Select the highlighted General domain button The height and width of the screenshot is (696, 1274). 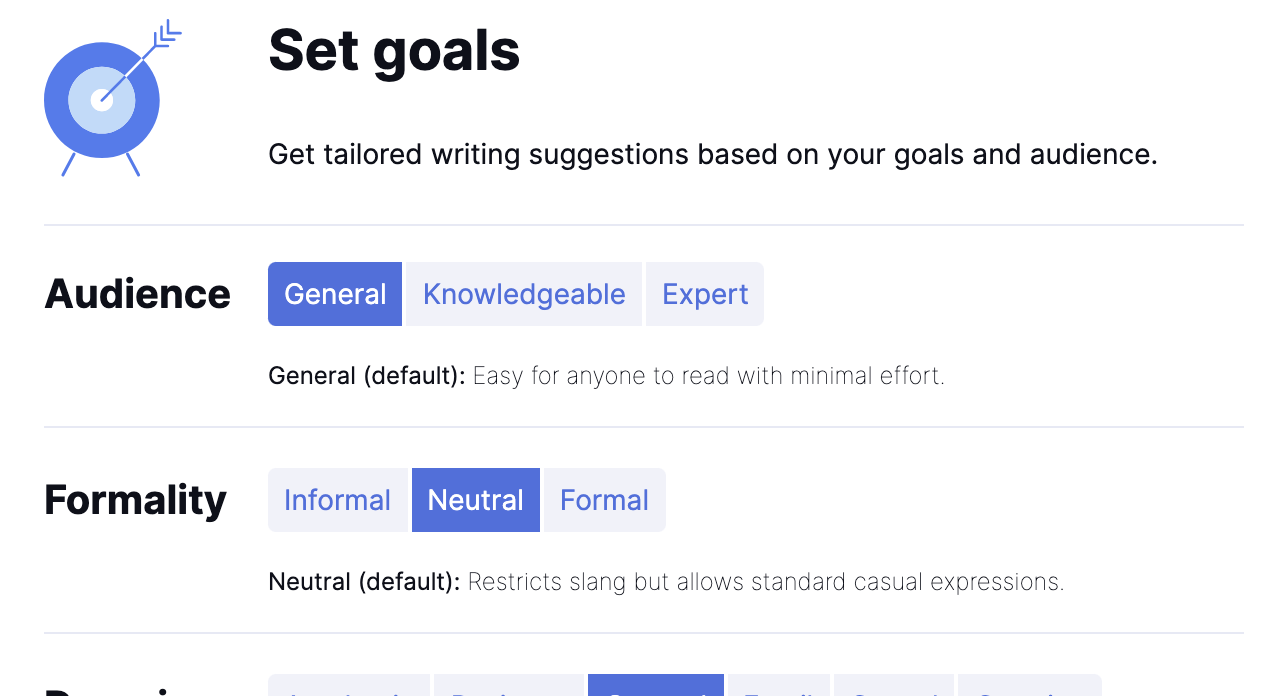point(656,685)
